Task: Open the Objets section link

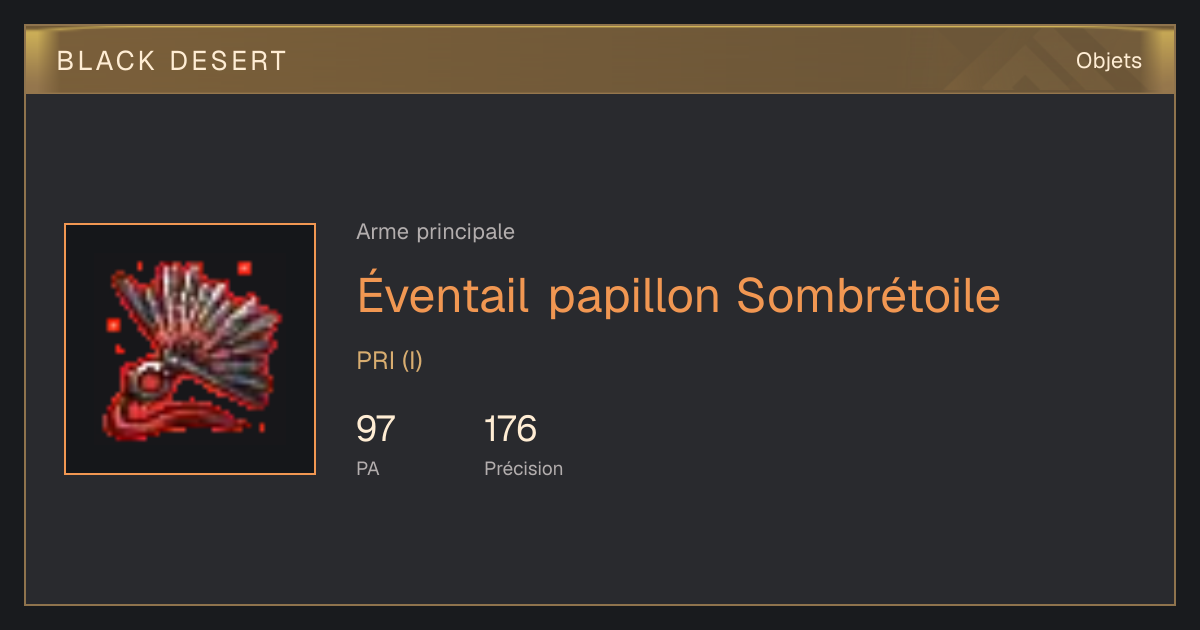Action: point(1109,61)
